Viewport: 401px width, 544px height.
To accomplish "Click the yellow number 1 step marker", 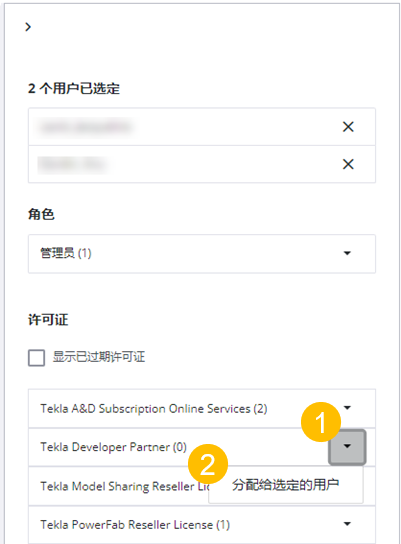I will coord(321,422).
